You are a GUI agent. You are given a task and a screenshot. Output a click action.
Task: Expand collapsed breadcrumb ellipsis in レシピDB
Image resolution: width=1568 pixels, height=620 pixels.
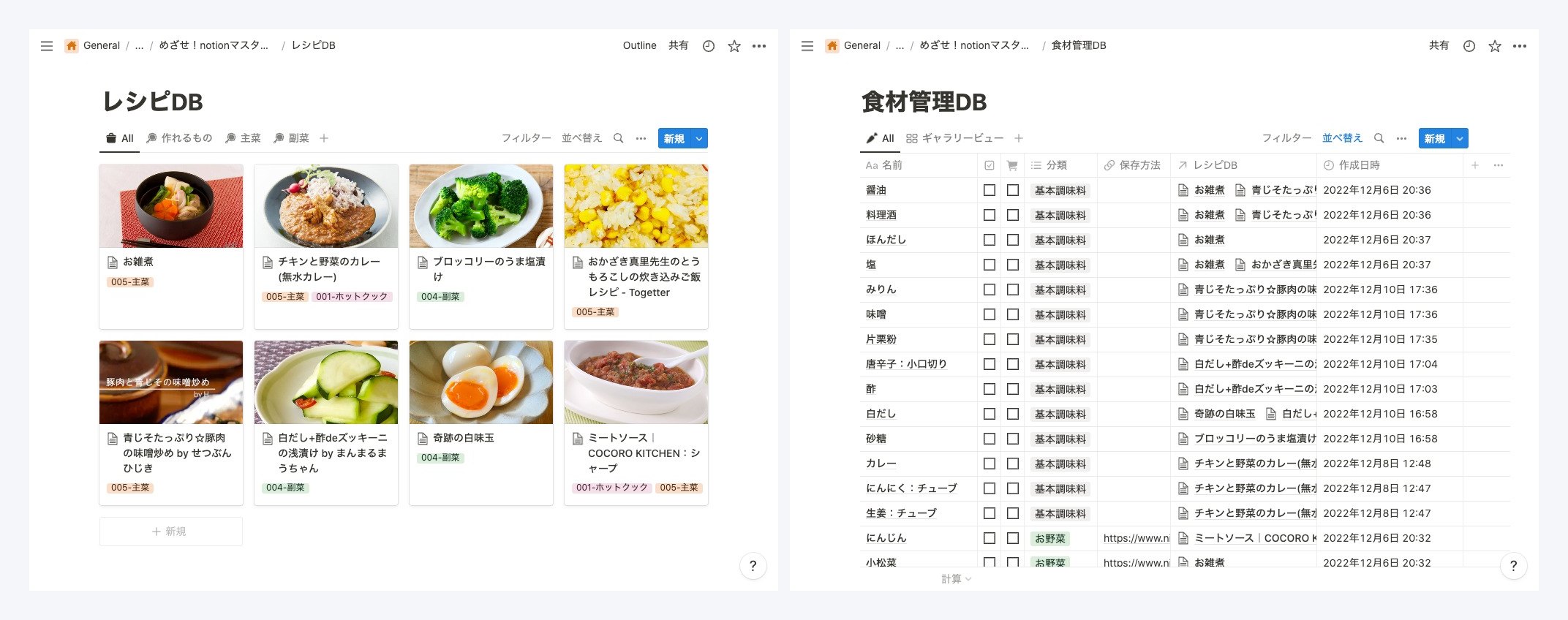139,45
